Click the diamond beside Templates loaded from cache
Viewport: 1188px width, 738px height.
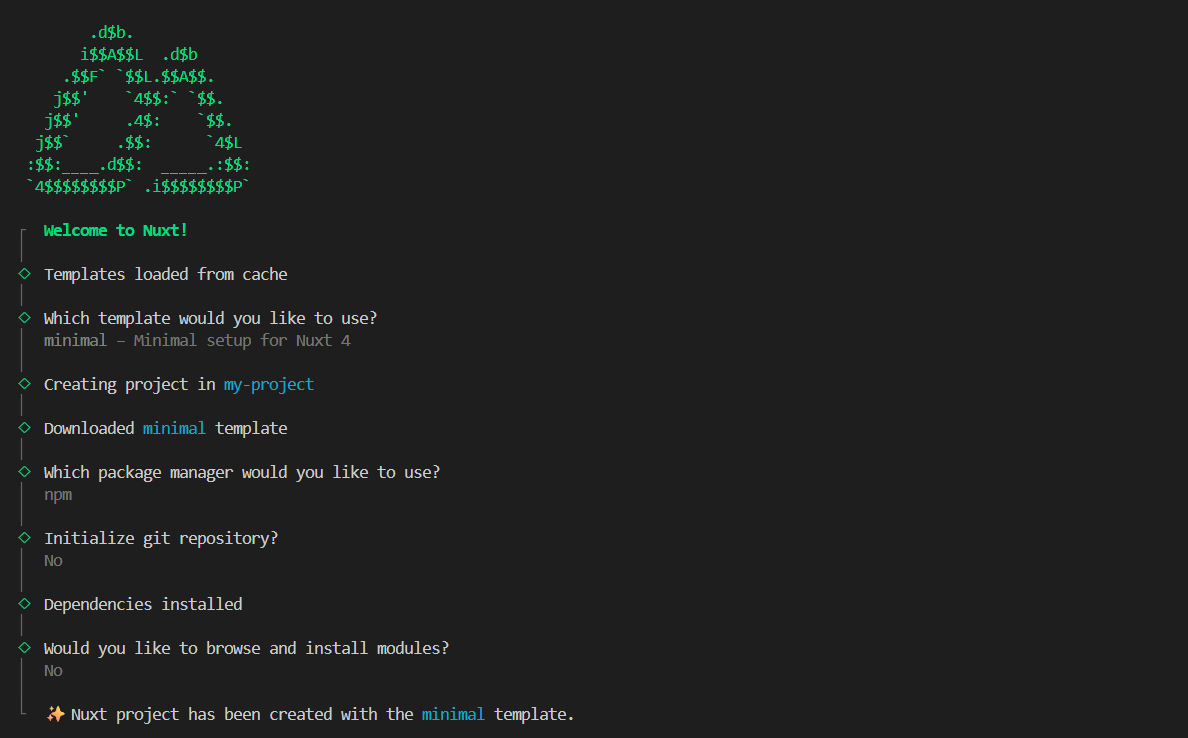25,274
